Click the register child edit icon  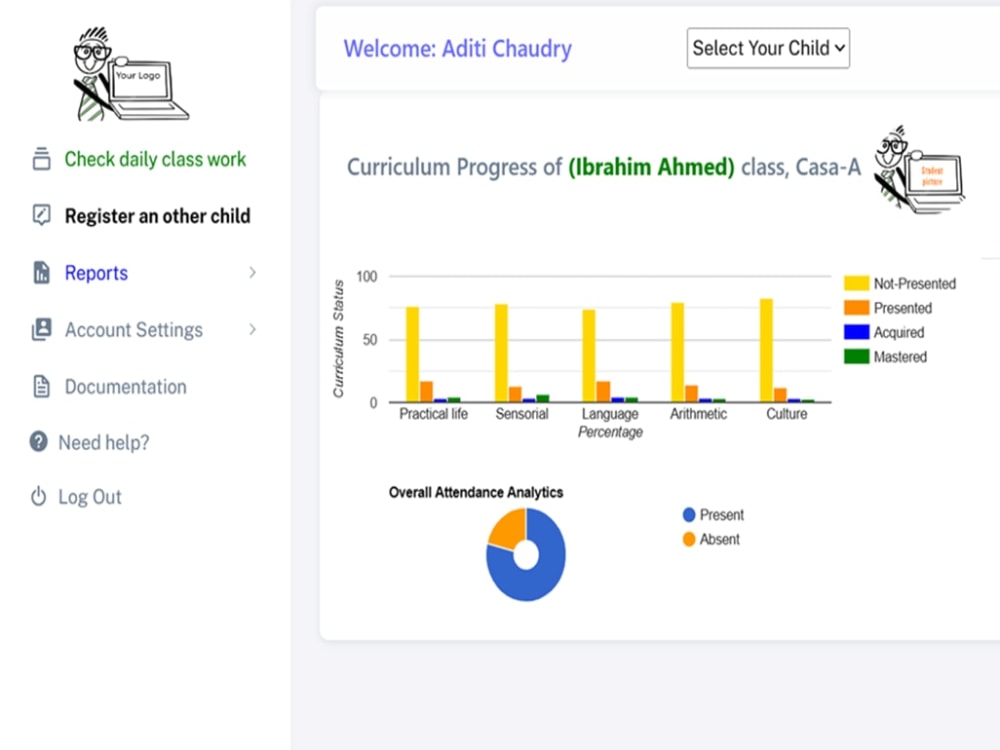click(x=41, y=216)
